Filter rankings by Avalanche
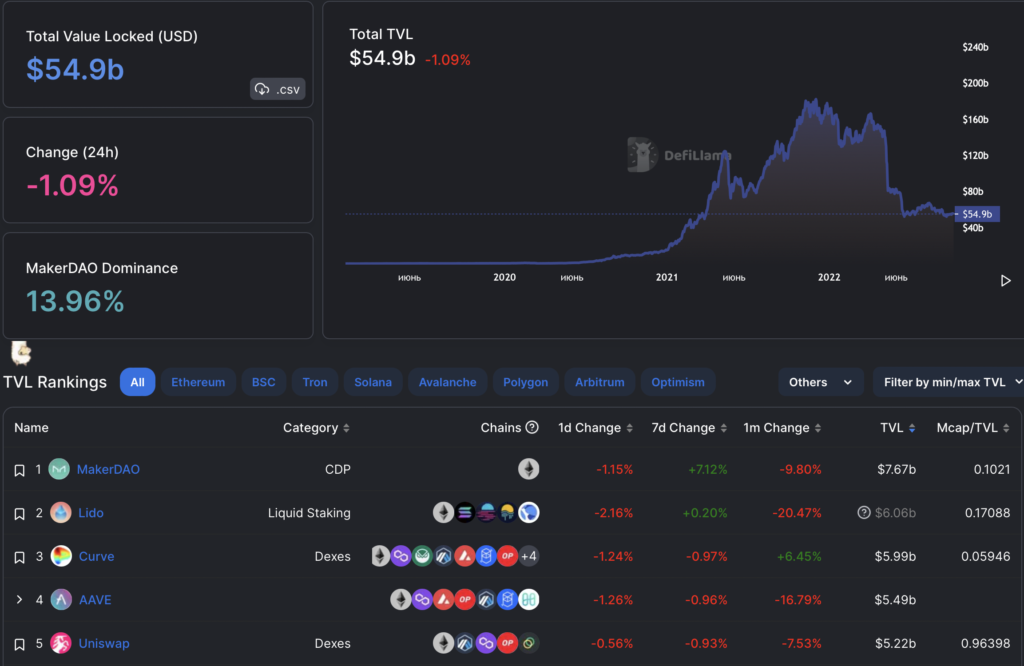The image size is (1024, 666). tap(447, 382)
